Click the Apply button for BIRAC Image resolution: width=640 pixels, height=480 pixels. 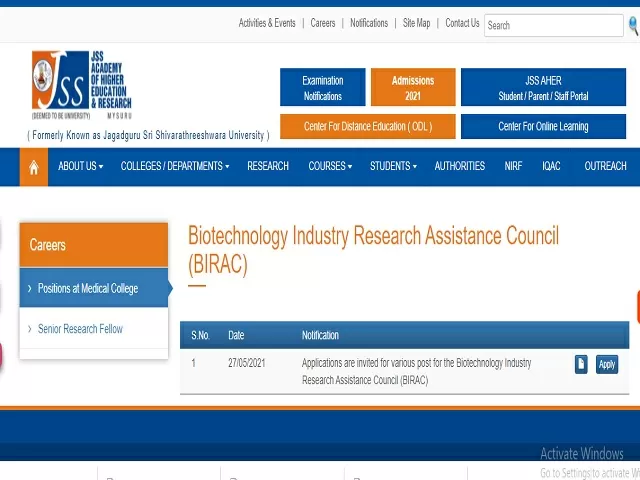click(x=607, y=364)
